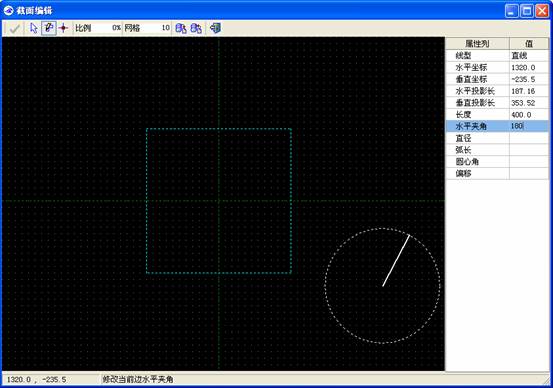
Task: Toggle the active edit-line pencil tool
Action: point(49,28)
